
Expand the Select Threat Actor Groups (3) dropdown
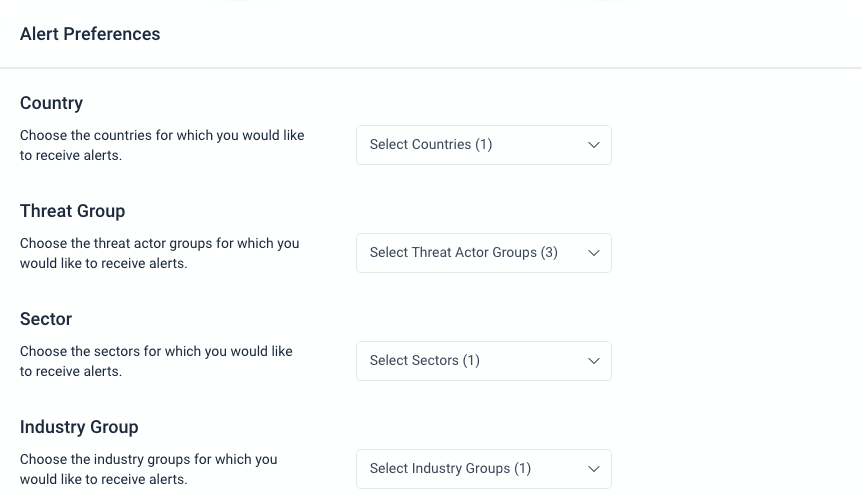[483, 253]
